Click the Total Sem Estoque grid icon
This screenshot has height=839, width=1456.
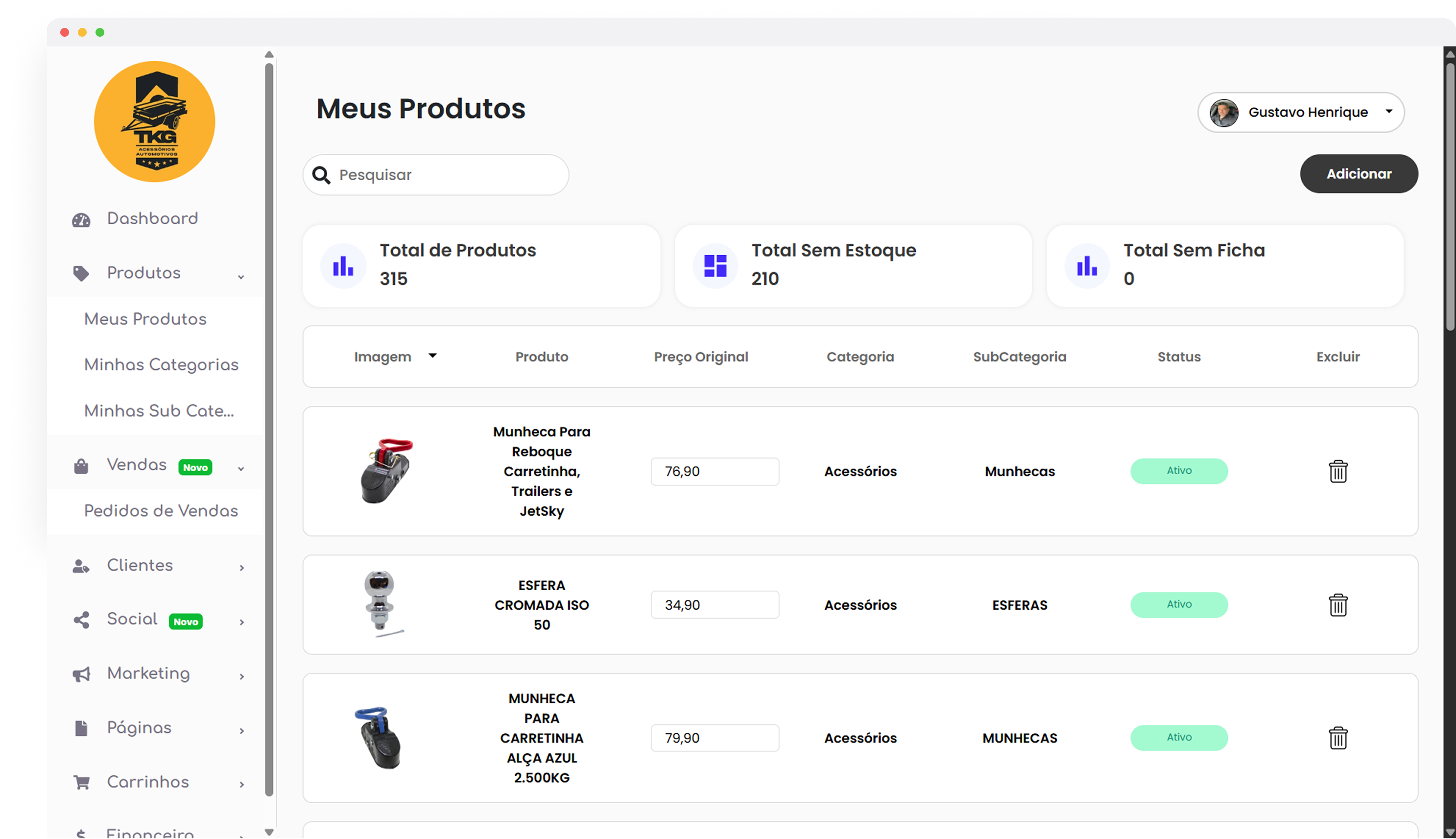click(x=715, y=265)
